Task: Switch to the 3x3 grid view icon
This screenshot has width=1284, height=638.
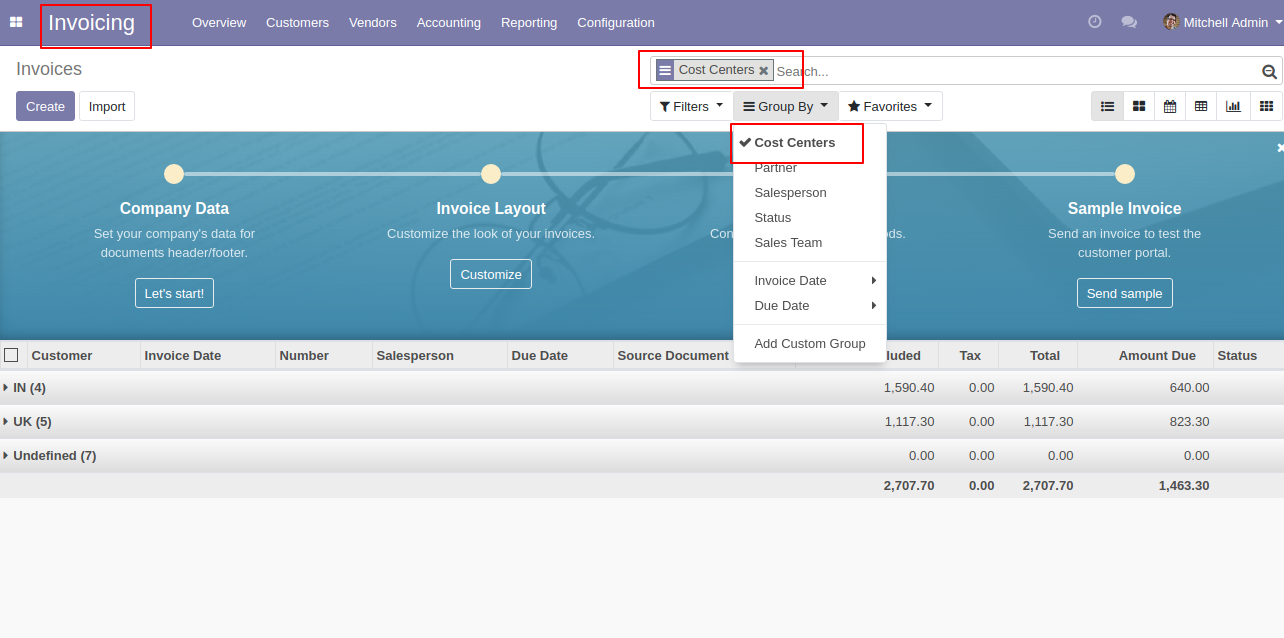Action: click(x=1266, y=106)
